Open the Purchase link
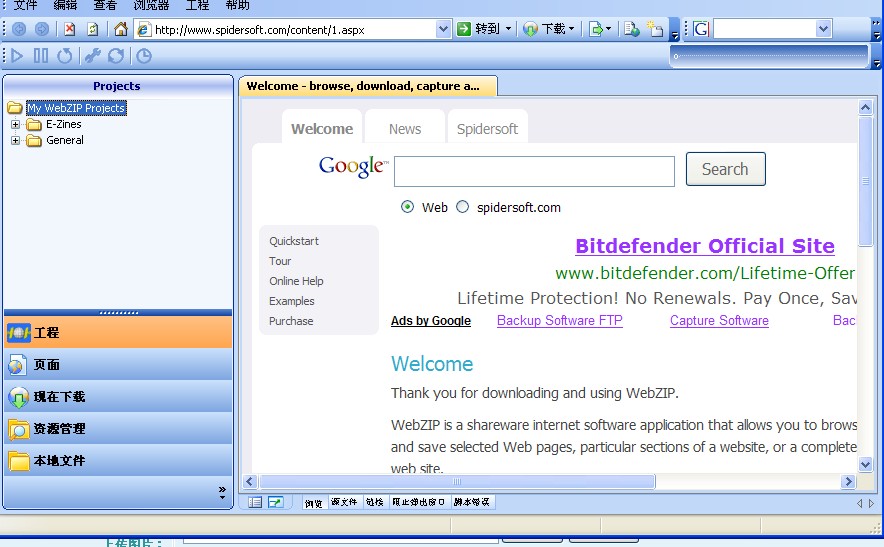Screen dimensions: 884x547 [291, 321]
